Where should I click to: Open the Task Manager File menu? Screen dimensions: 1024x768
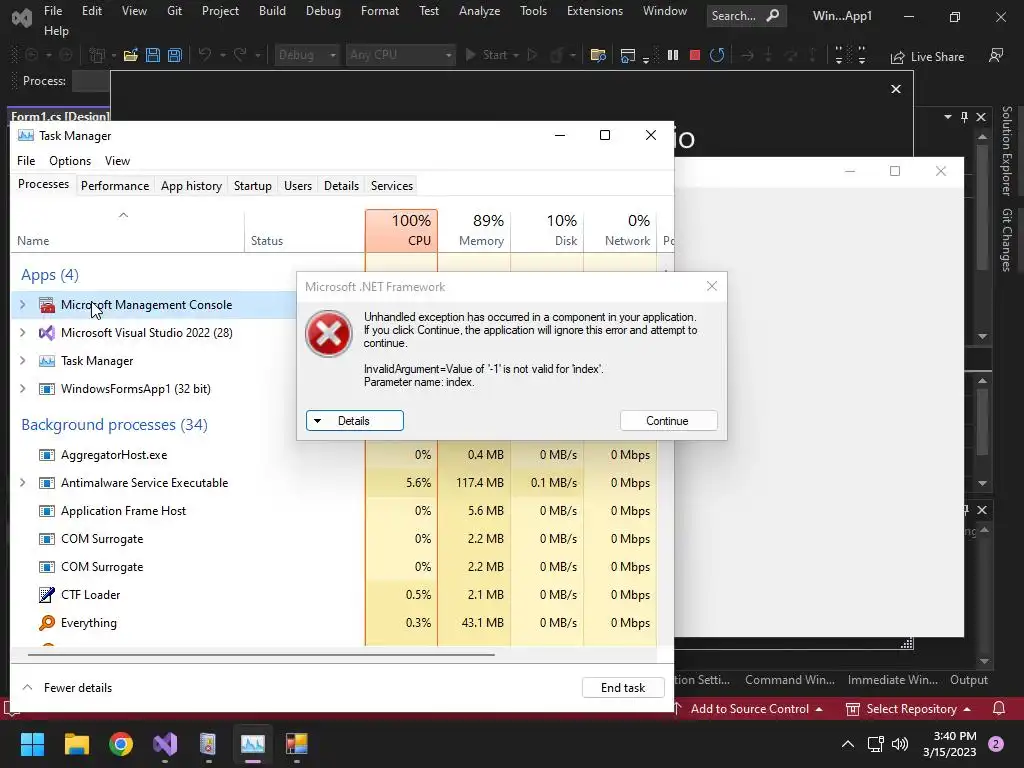click(26, 161)
